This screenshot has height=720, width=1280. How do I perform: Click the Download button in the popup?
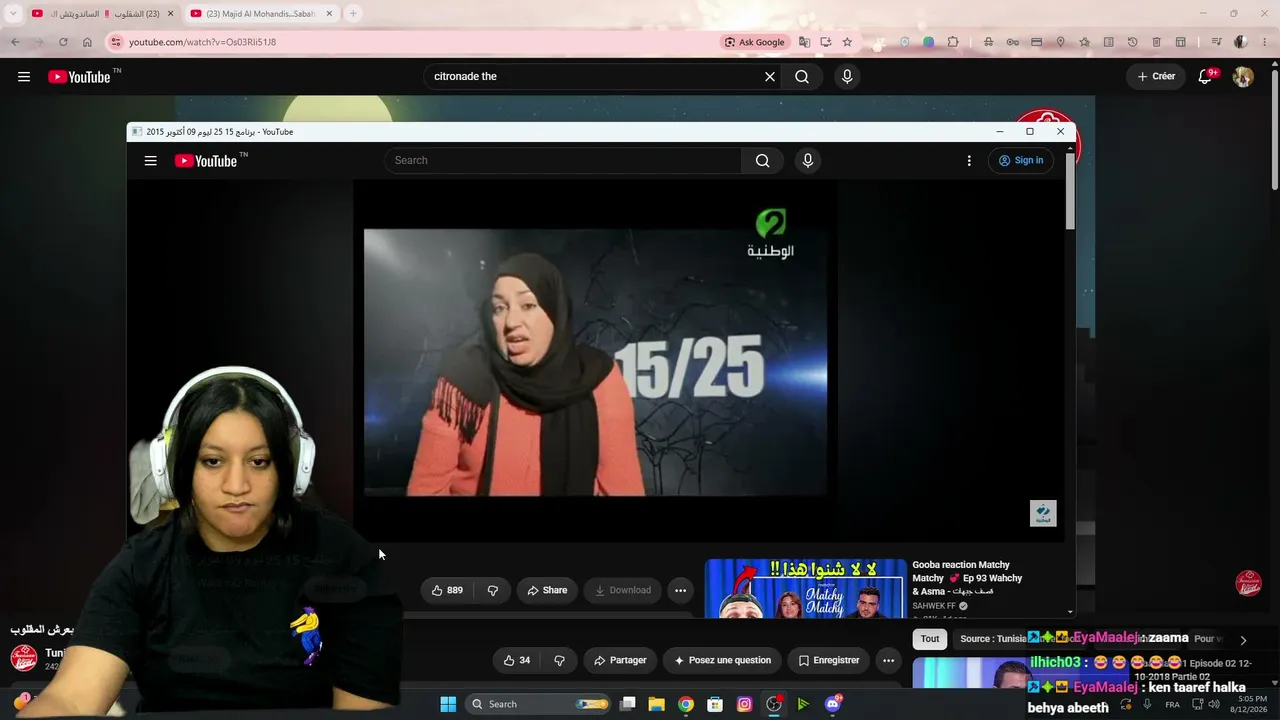coord(623,590)
